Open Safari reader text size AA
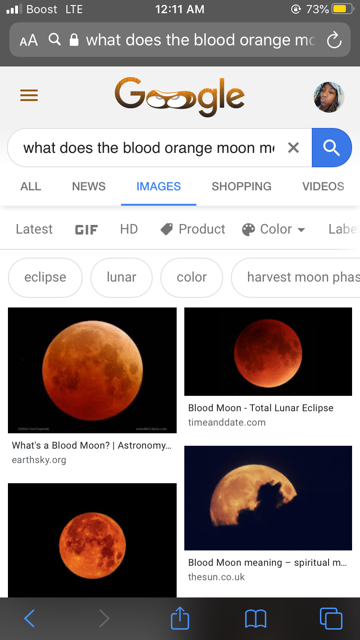The height and width of the screenshot is (640, 360). (x=29, y=40)
